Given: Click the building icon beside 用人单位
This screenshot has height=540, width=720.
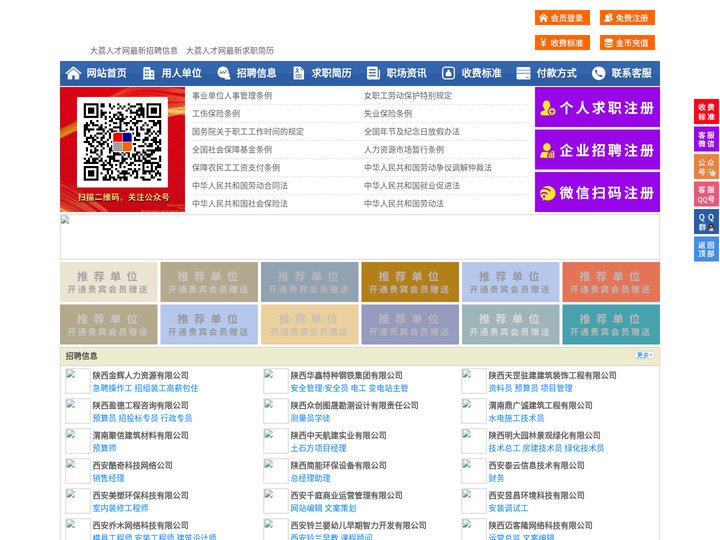Looking at the screenshot, I should pyautogui.click(x=148, y=73).
